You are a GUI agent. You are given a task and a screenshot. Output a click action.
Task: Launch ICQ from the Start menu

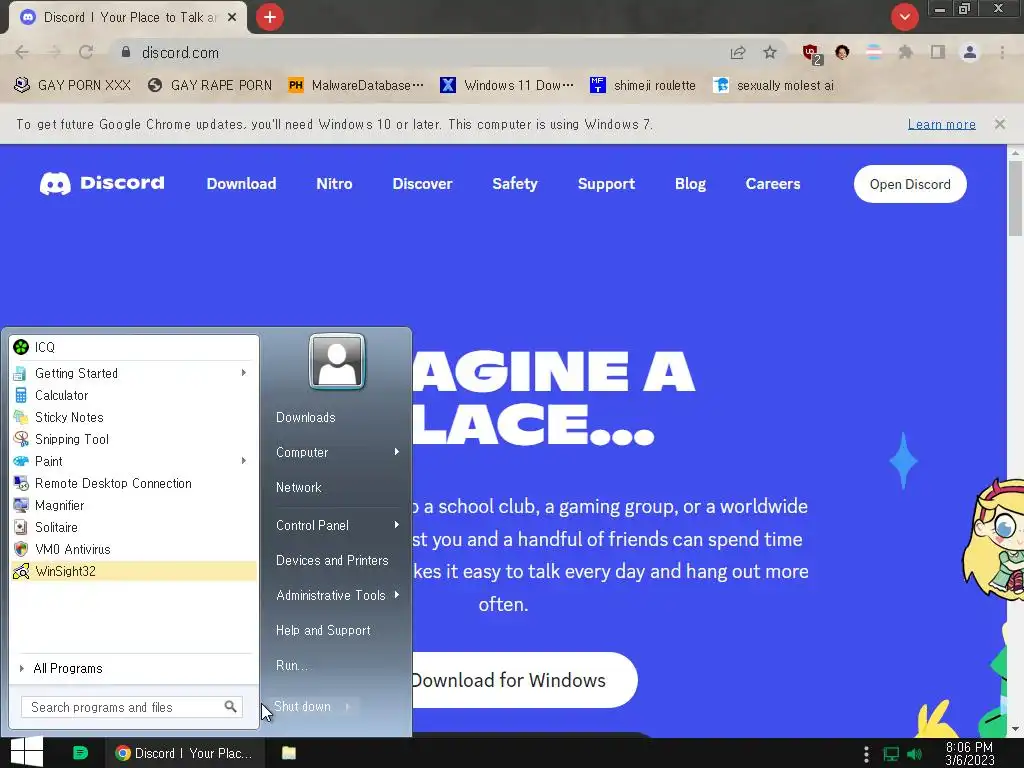pos(134,347)
